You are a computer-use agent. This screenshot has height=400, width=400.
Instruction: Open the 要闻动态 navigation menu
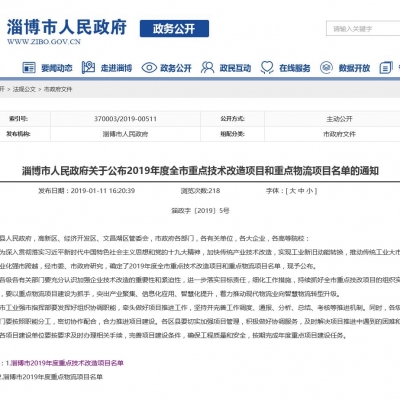point(57,68)
